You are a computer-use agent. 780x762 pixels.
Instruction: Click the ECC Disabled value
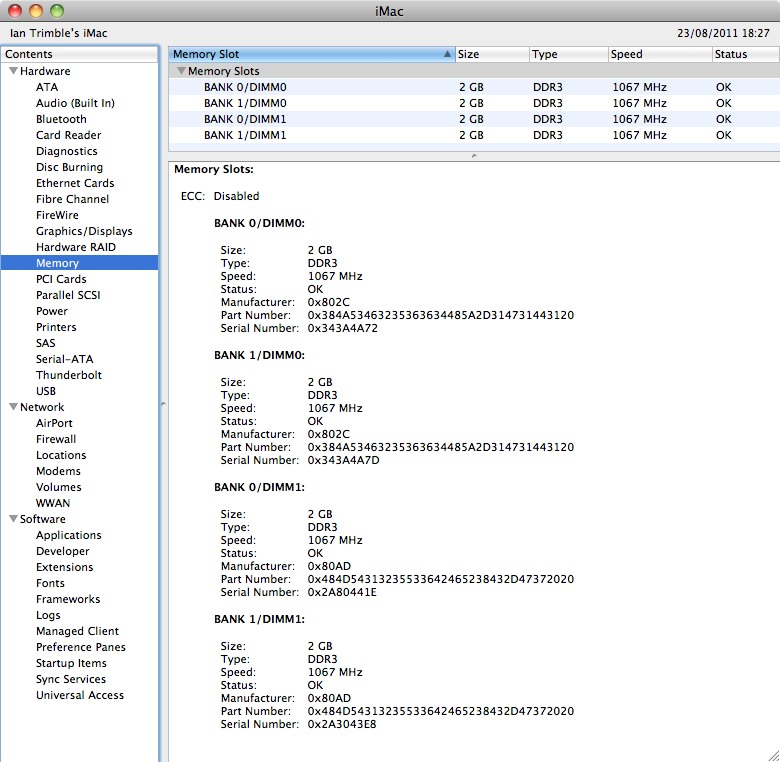click(x=236, y=196)
